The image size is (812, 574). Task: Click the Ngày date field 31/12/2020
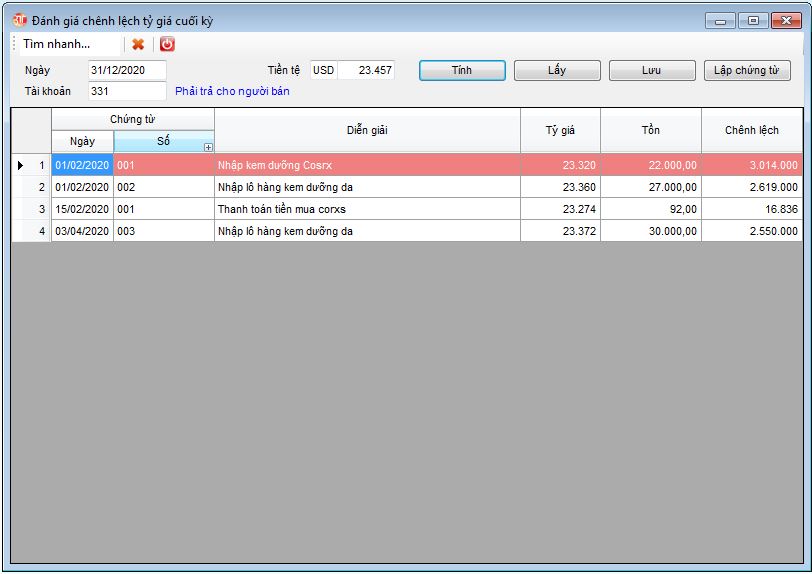point(126,71)
